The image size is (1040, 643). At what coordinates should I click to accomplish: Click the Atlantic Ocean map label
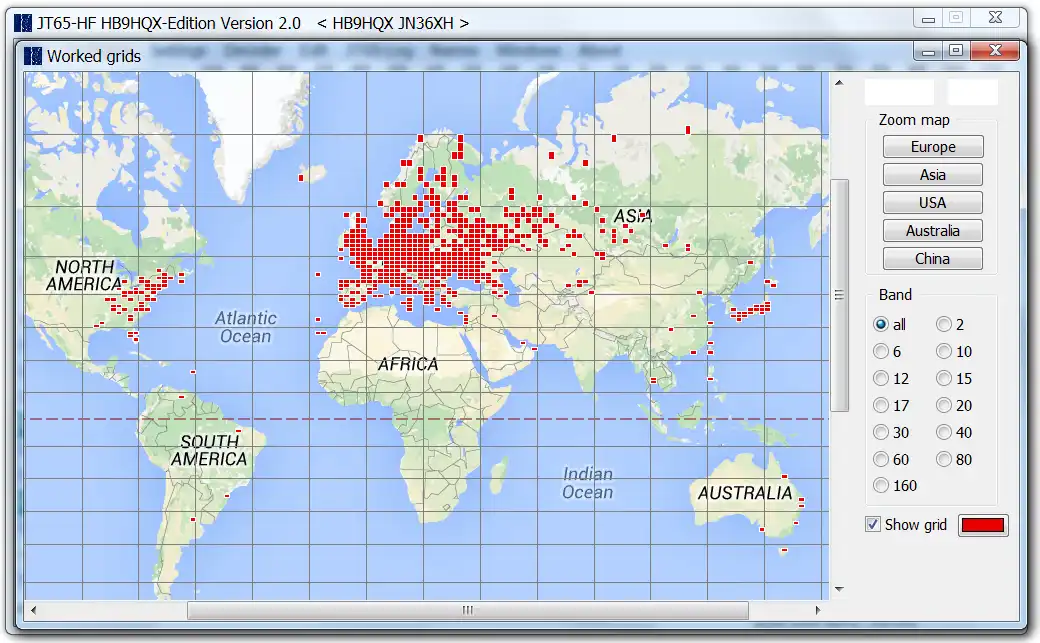[x=245, y=327]
